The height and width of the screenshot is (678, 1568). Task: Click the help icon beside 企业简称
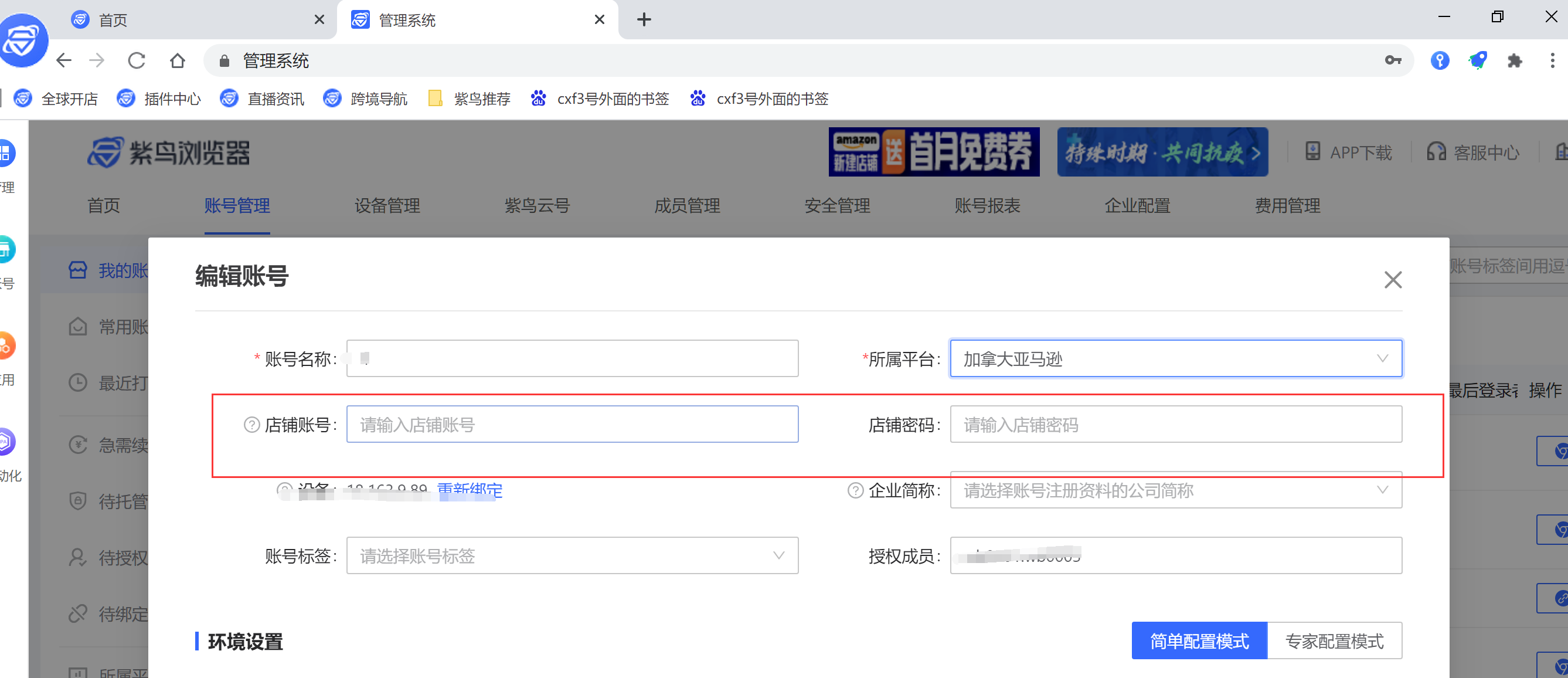[855, 490]
